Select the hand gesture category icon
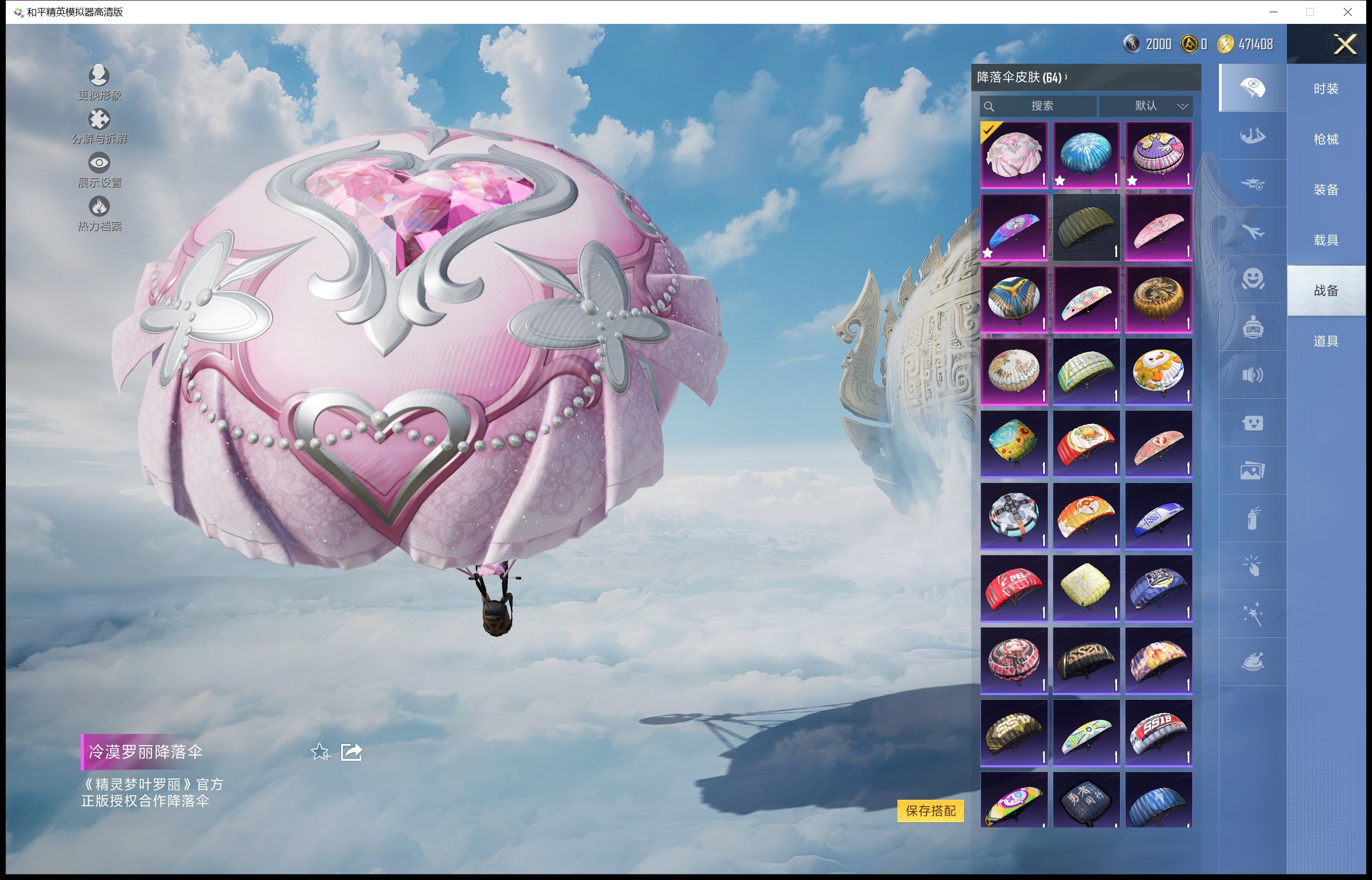 pyautogui.click(x=1252, y=567)
